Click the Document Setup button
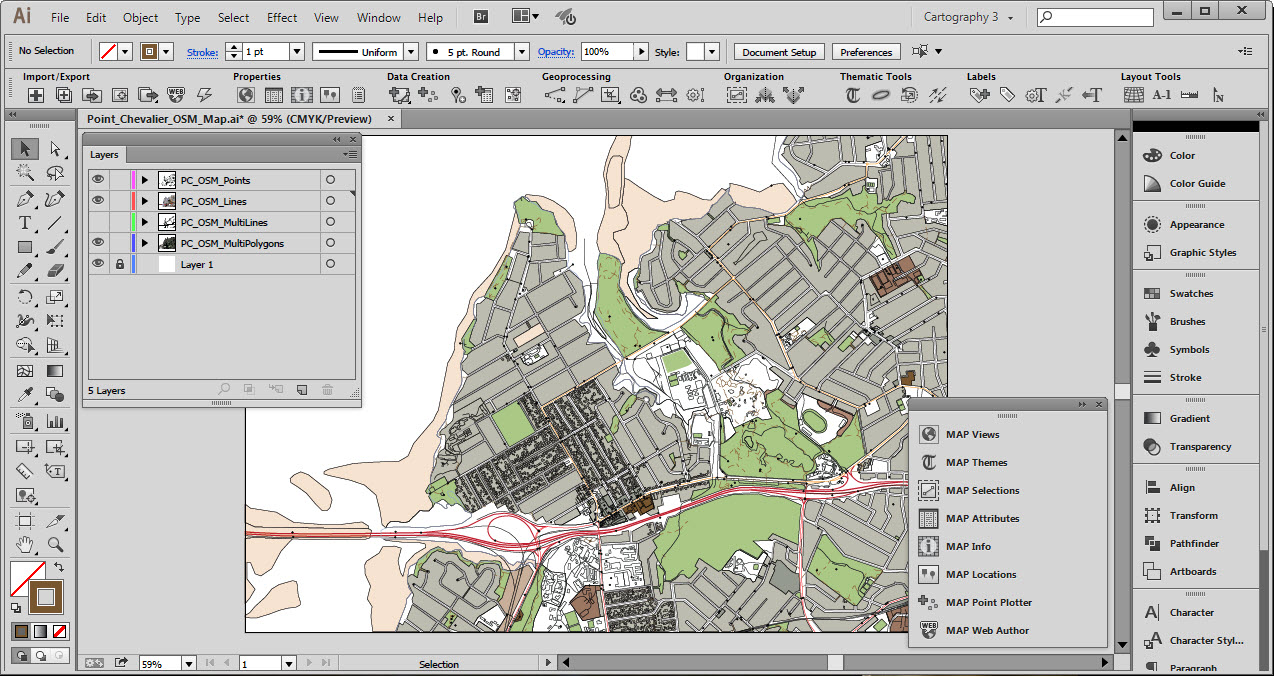Screen dimensions: 1274x676 click(x=779, y=51)
